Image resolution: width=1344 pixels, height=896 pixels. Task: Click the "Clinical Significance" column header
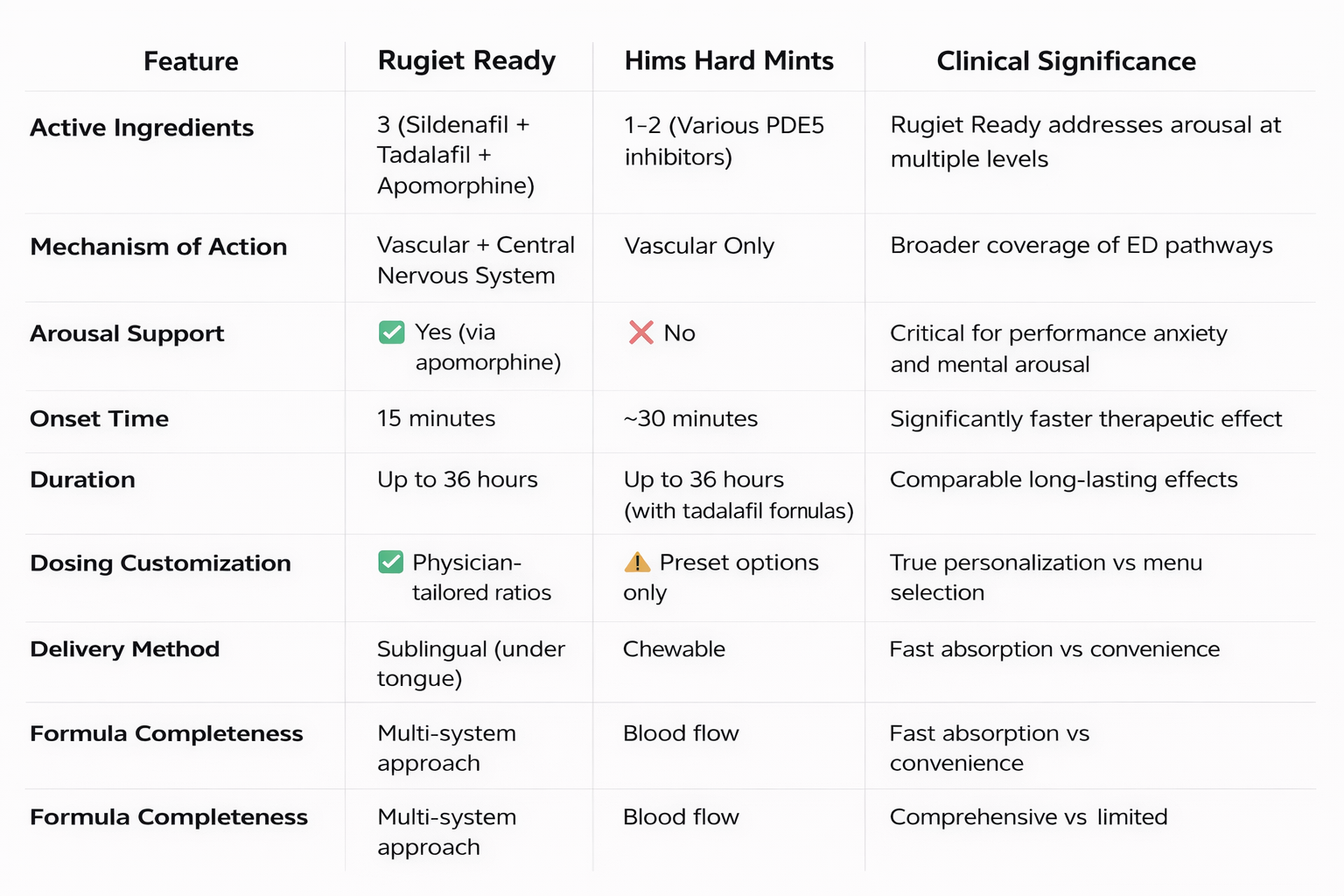pos(1066,61)
